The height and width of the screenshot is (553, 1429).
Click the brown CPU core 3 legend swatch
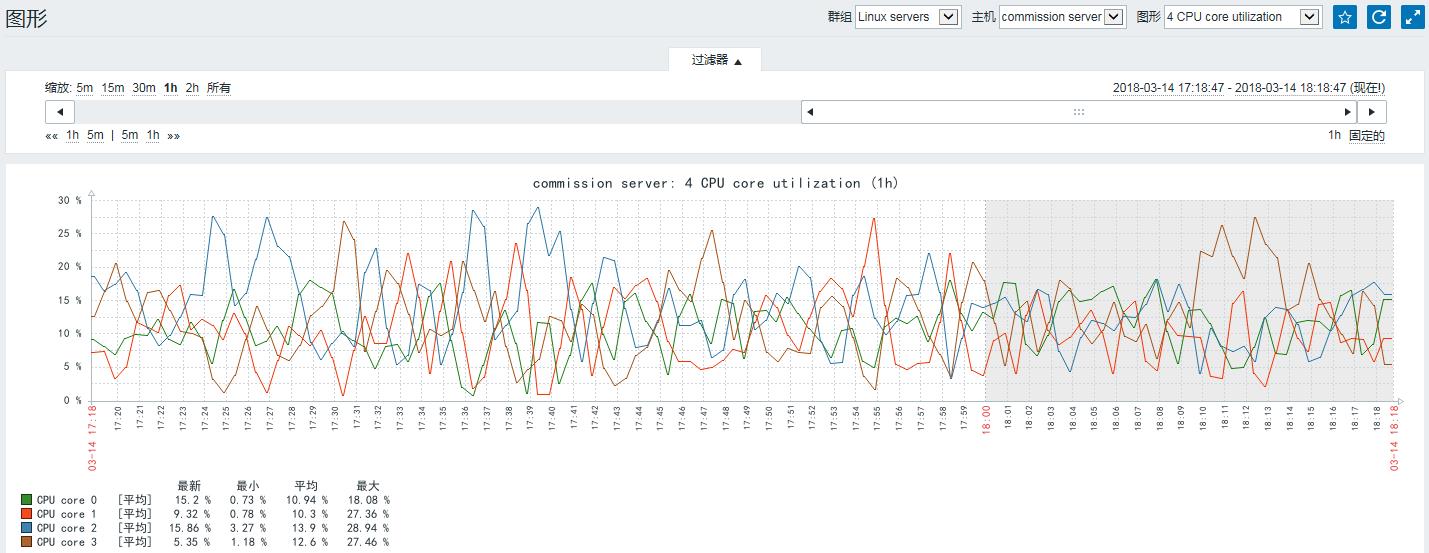(26, 542)
